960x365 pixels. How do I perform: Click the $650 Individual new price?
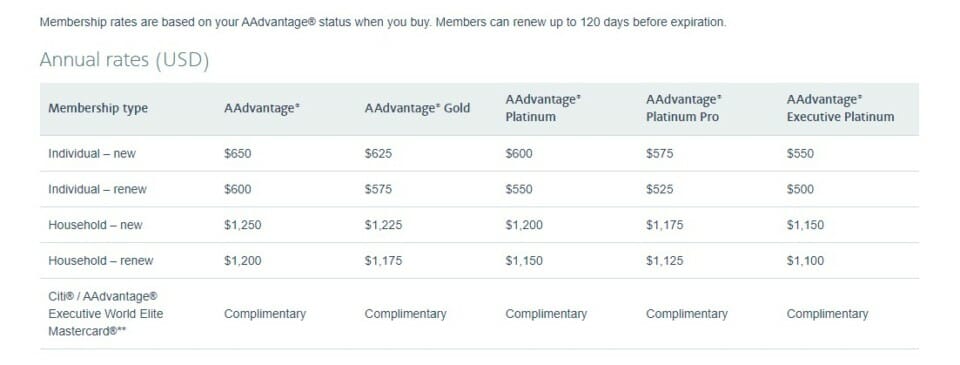(238, 154)
